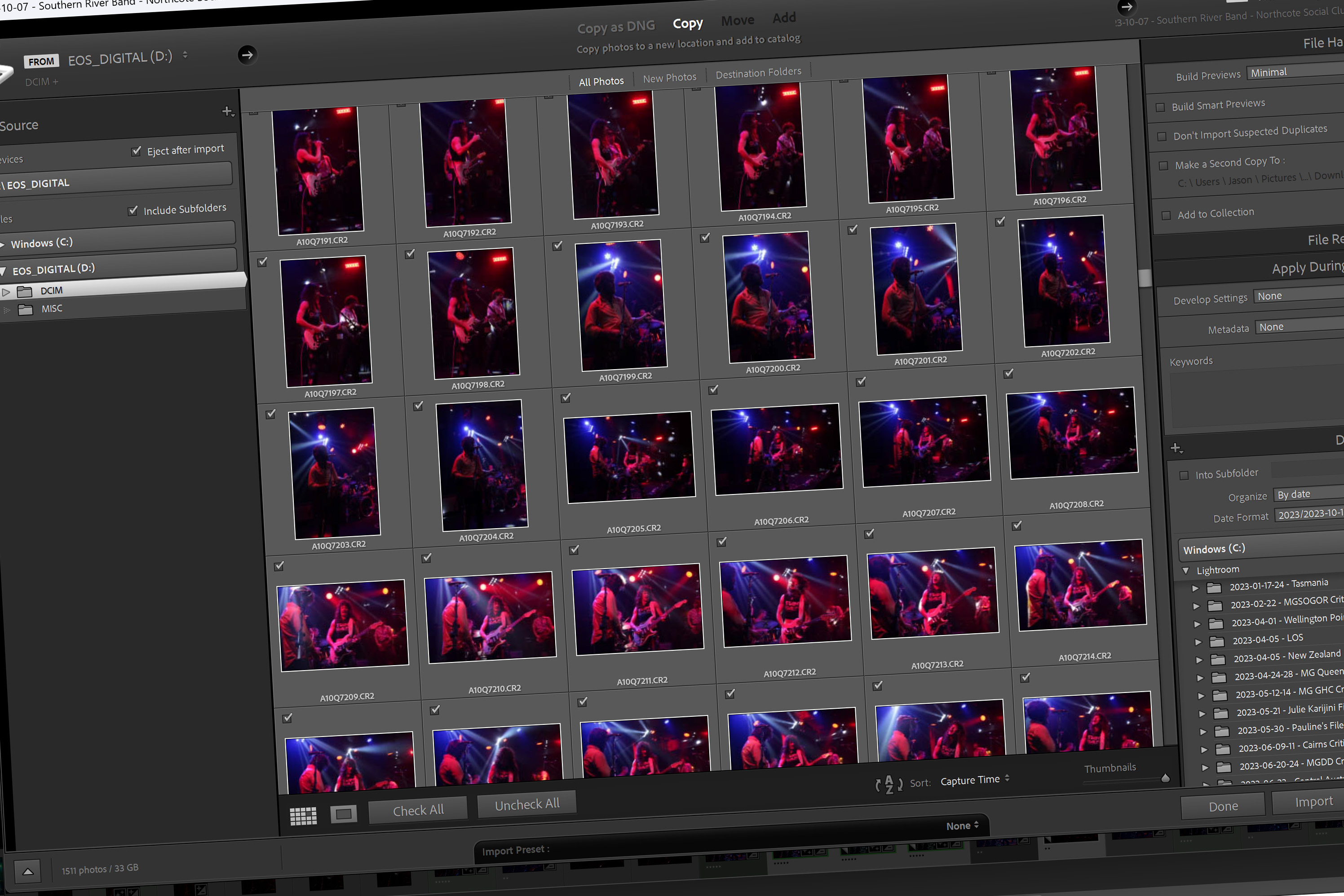Expand 2023-04-05 - New Zealand folder

click(1199, 660)
